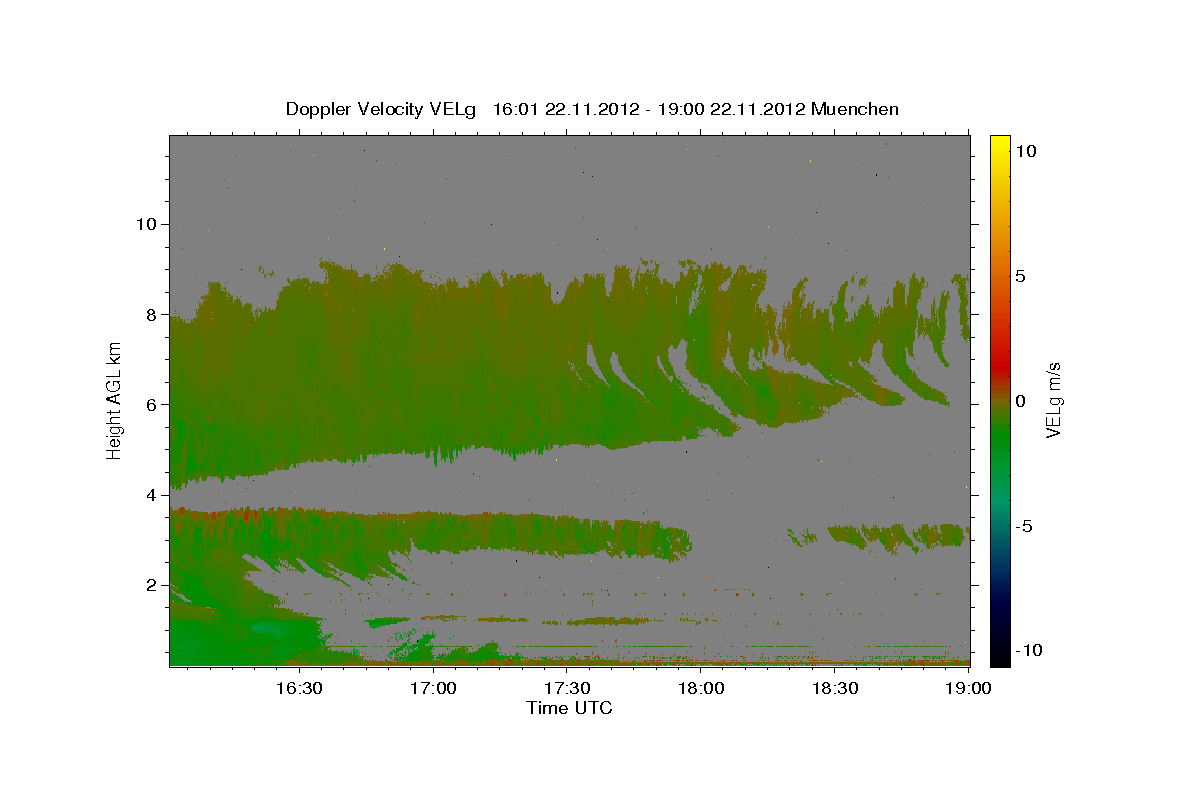Click the '17:00' time axis label
This screenshot has width=1200, height=800.
[433, 688]
